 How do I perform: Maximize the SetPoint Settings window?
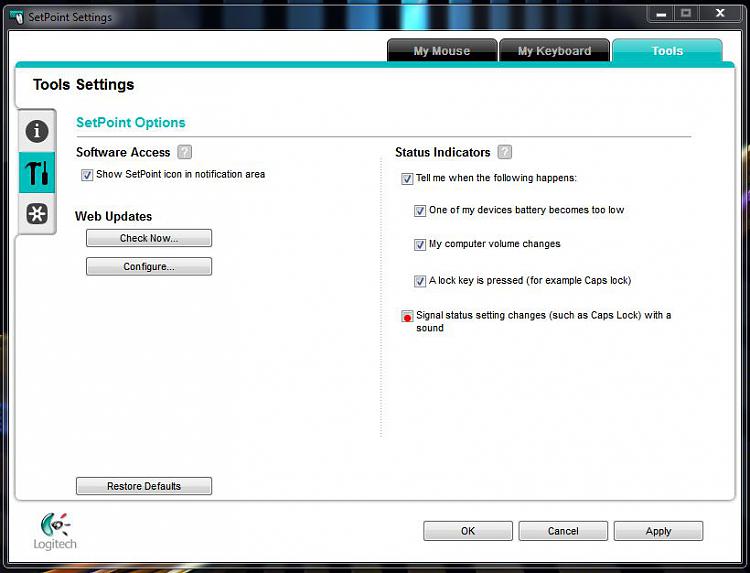pos(686,13)
